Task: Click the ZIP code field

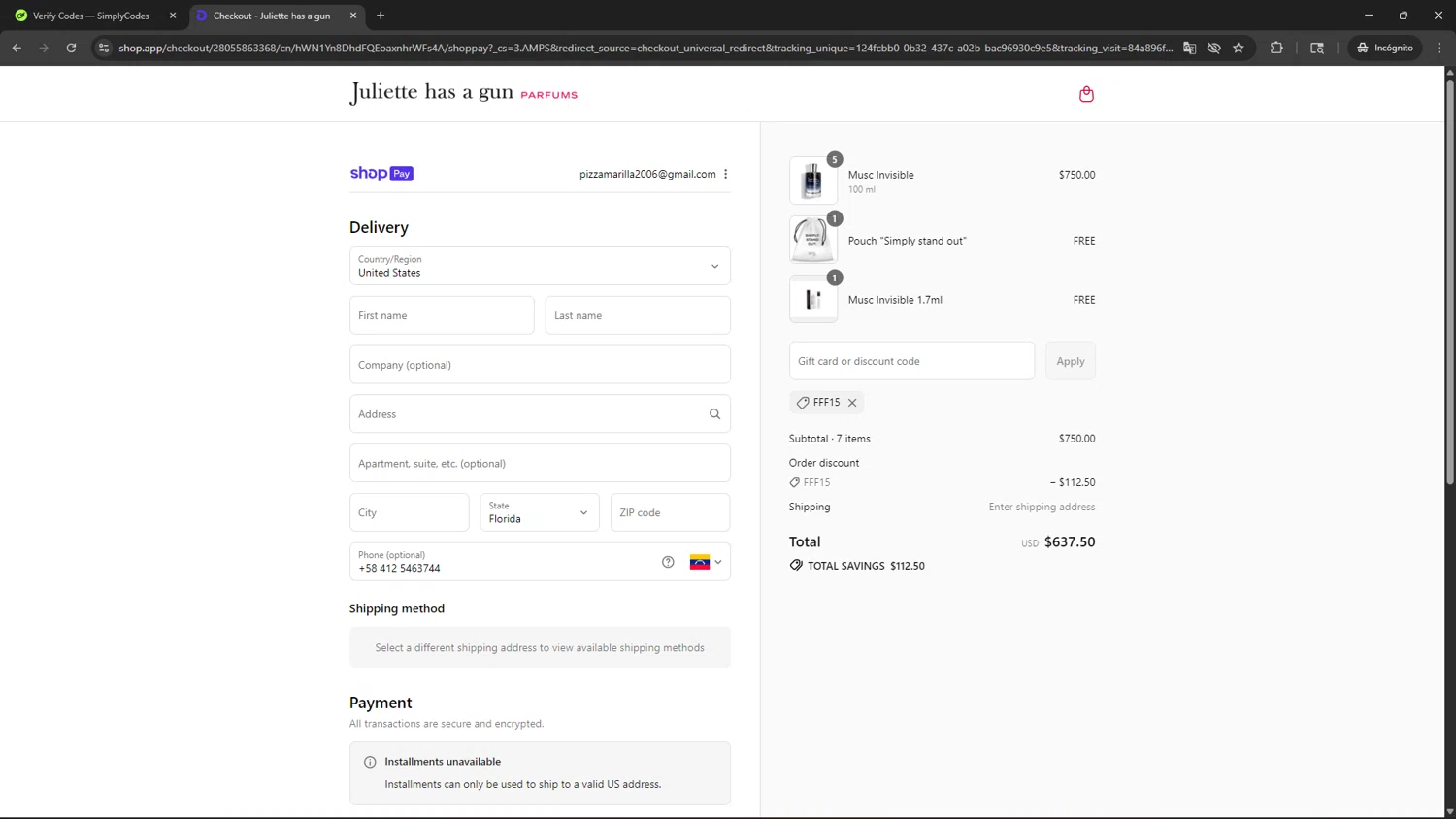Action: click(670, 512)
